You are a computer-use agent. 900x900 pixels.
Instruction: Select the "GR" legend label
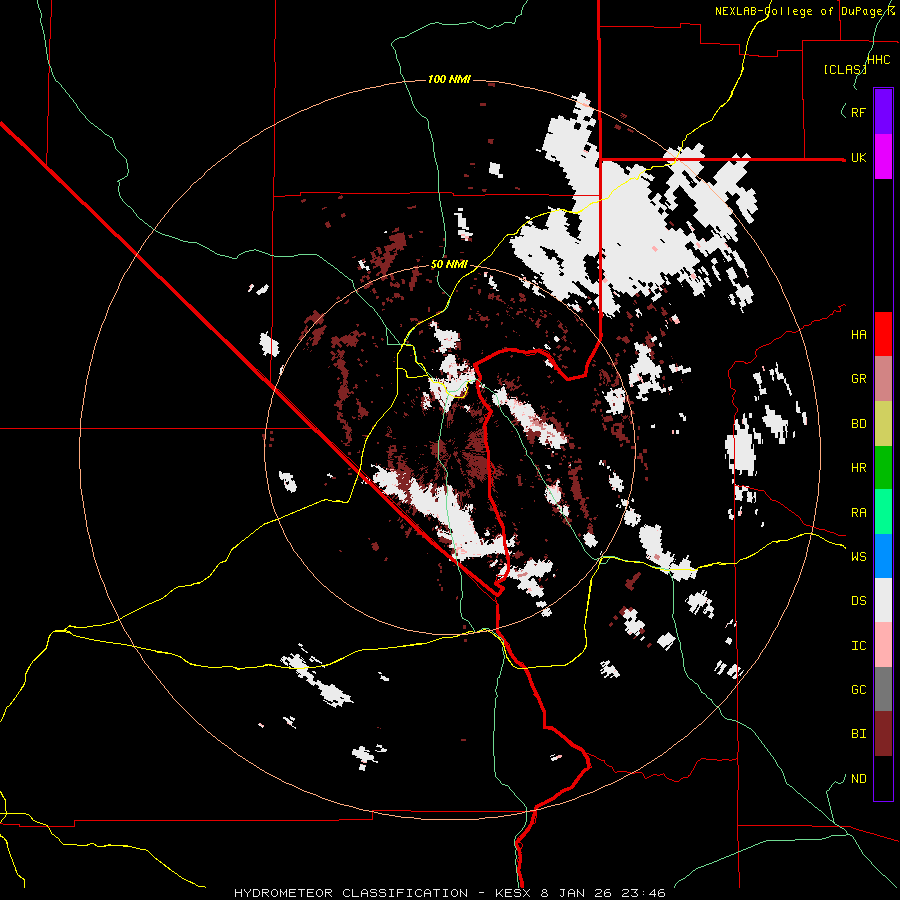(858, 379)
